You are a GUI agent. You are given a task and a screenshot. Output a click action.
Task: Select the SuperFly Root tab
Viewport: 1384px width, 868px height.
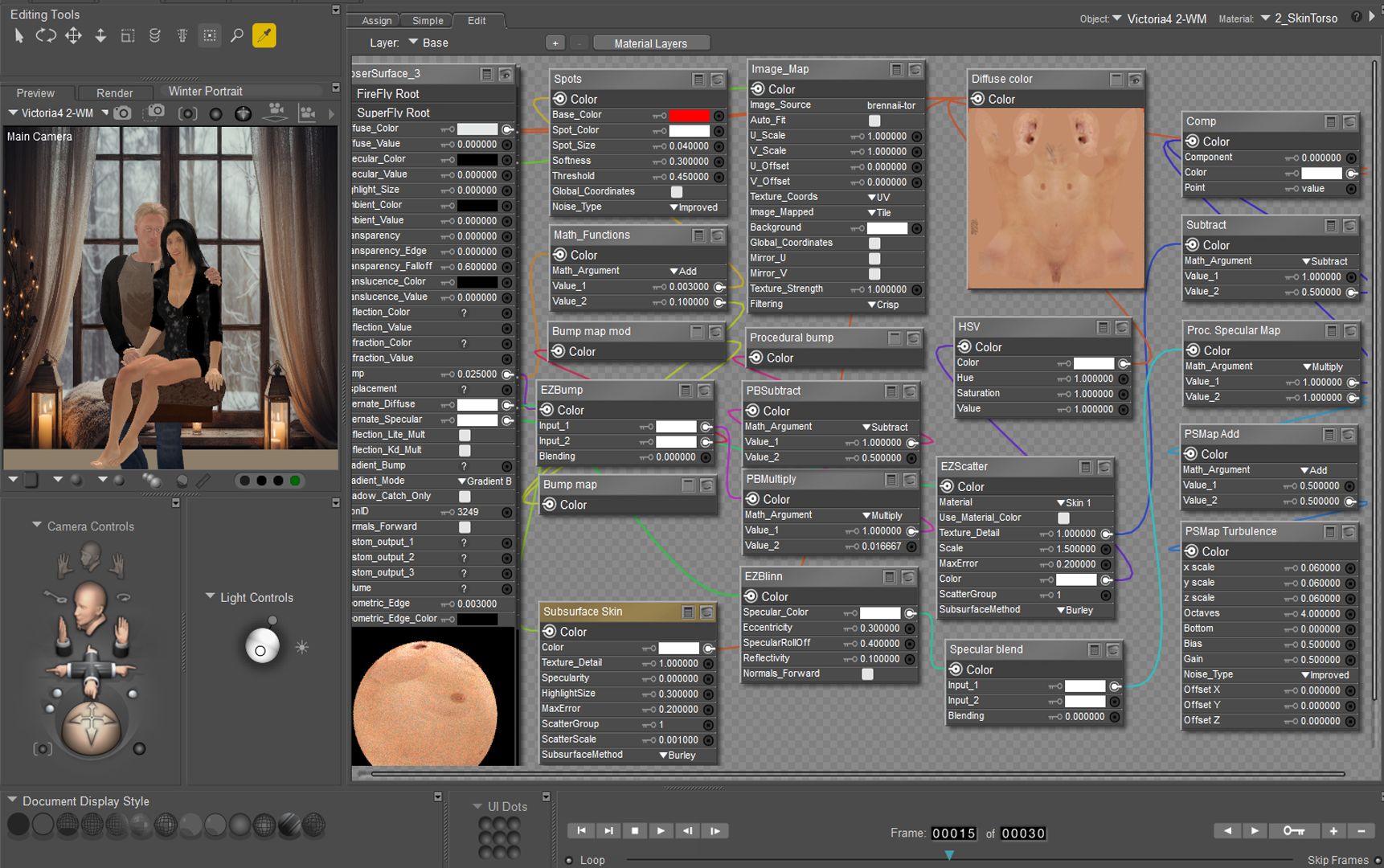point(393,113)
